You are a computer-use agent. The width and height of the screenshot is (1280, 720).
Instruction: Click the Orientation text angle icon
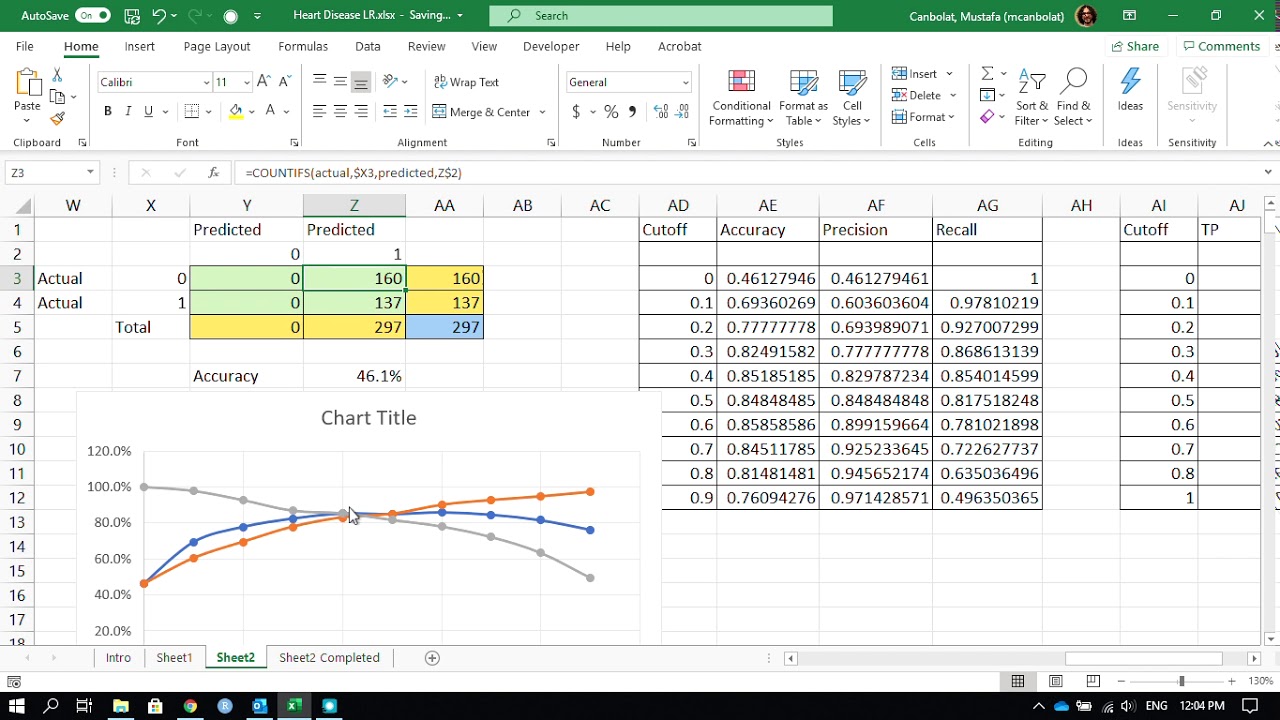(391, 82)
